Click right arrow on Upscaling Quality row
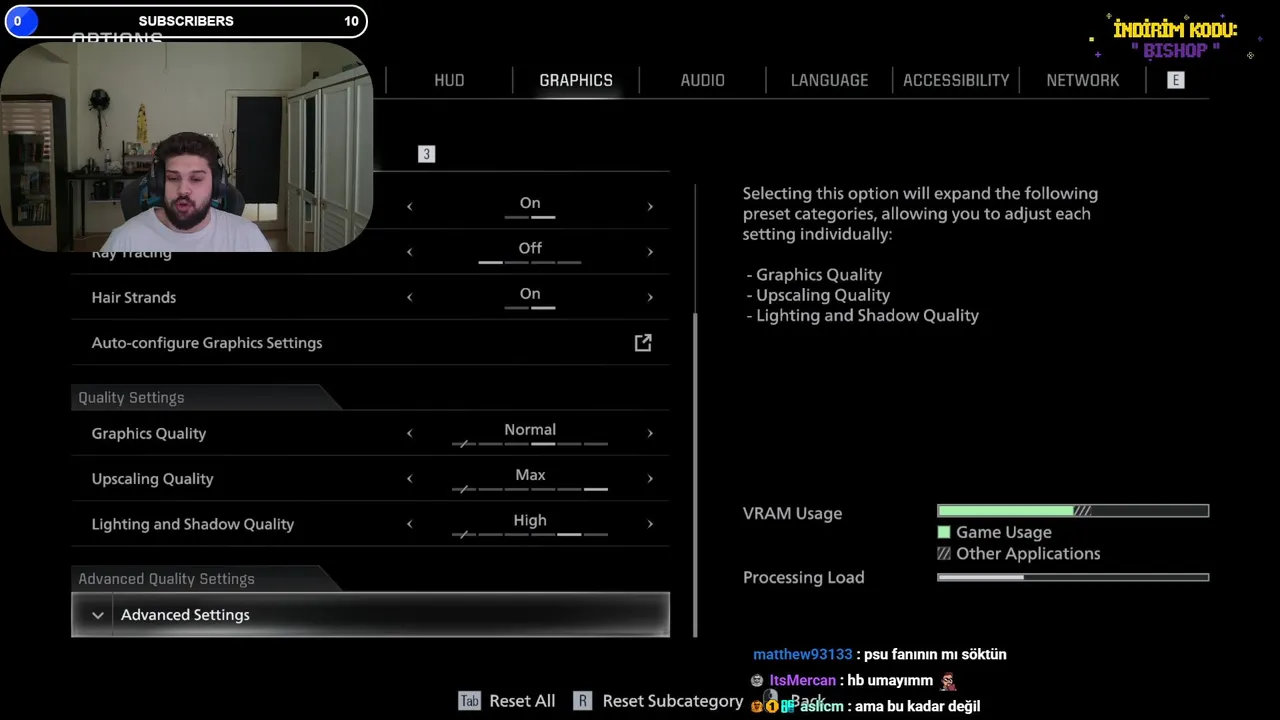This screenshot has width=1280, height=720. point(650,478)
